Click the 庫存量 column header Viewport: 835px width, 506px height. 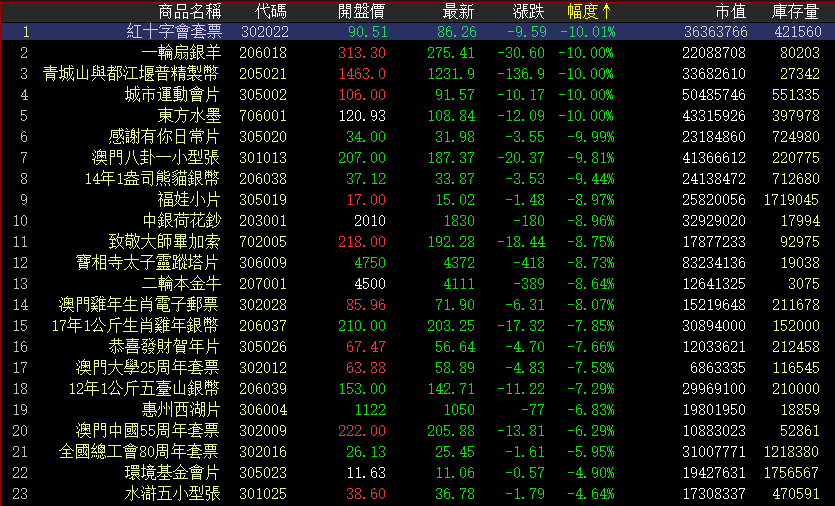pyautogui.click(x=796, y=11)
